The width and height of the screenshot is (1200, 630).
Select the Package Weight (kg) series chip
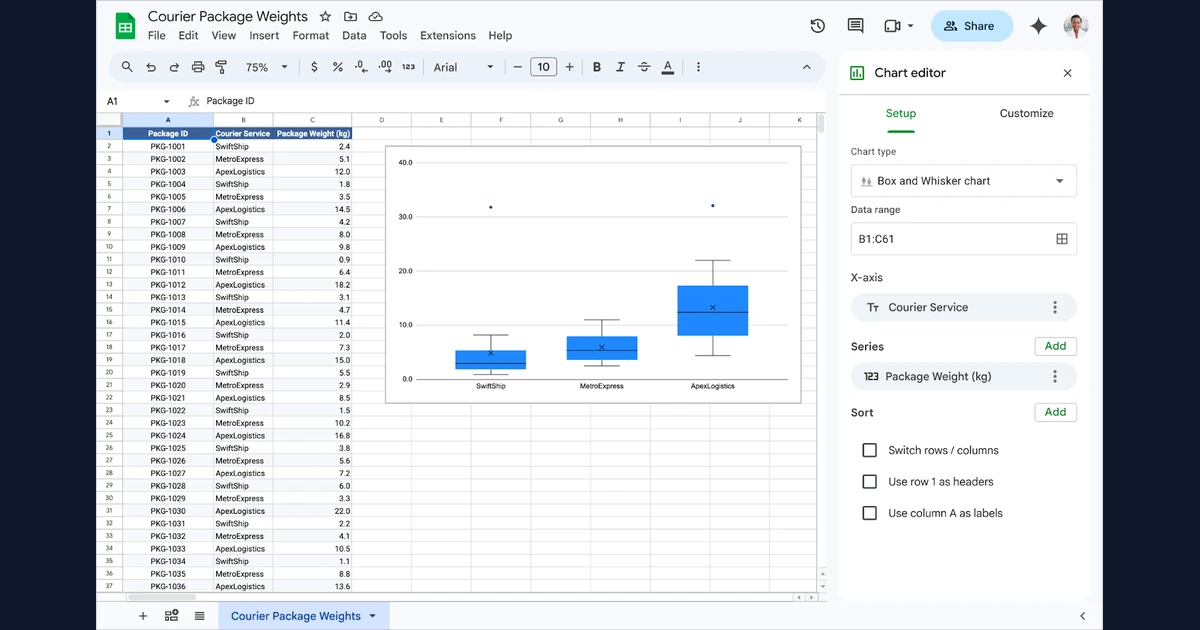click(963, 376)
